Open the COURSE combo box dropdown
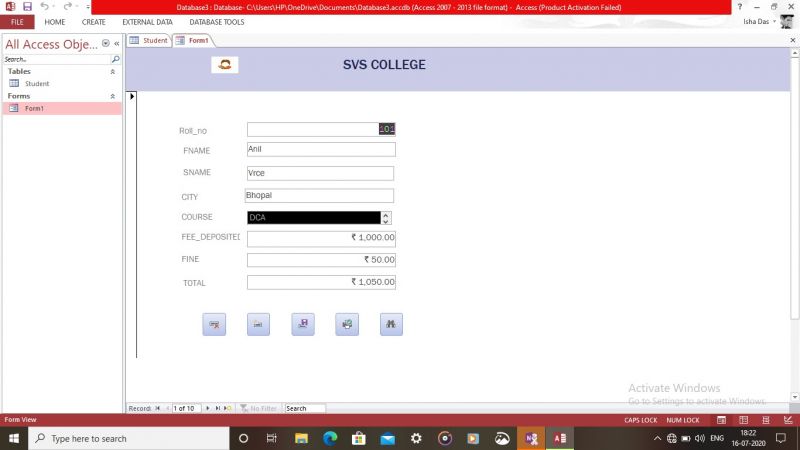The width and height of the screenshot is (800, 450). point(386,217)
